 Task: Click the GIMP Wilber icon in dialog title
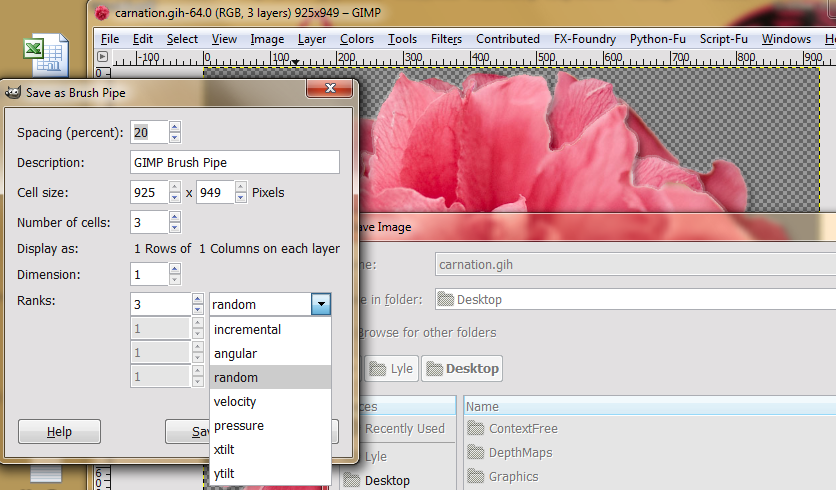pyautogui.click(x=13, y=92)
